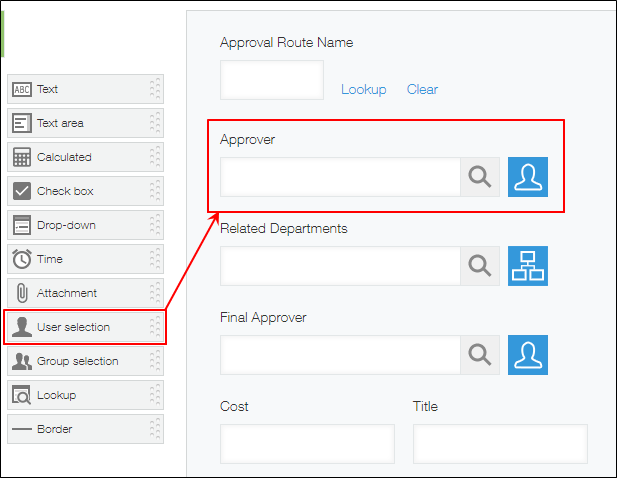Image resolution: width=617 pixels, height=478 pixels.
Task: Select the Time clock field icon
Action: pyautogui.click(x=21, y=259)
